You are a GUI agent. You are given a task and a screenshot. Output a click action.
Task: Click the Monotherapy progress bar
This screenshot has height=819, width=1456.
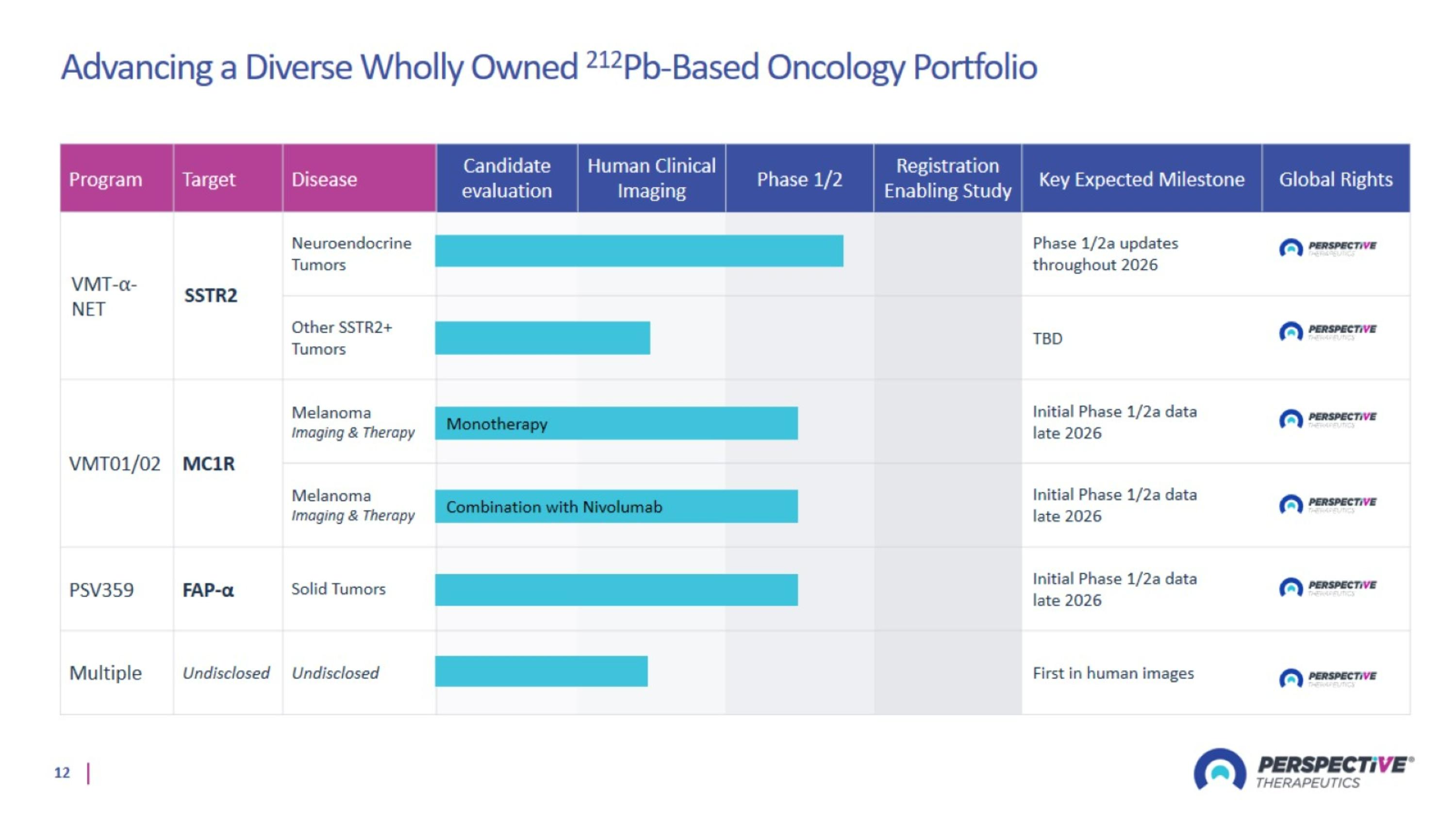(616, 423)
